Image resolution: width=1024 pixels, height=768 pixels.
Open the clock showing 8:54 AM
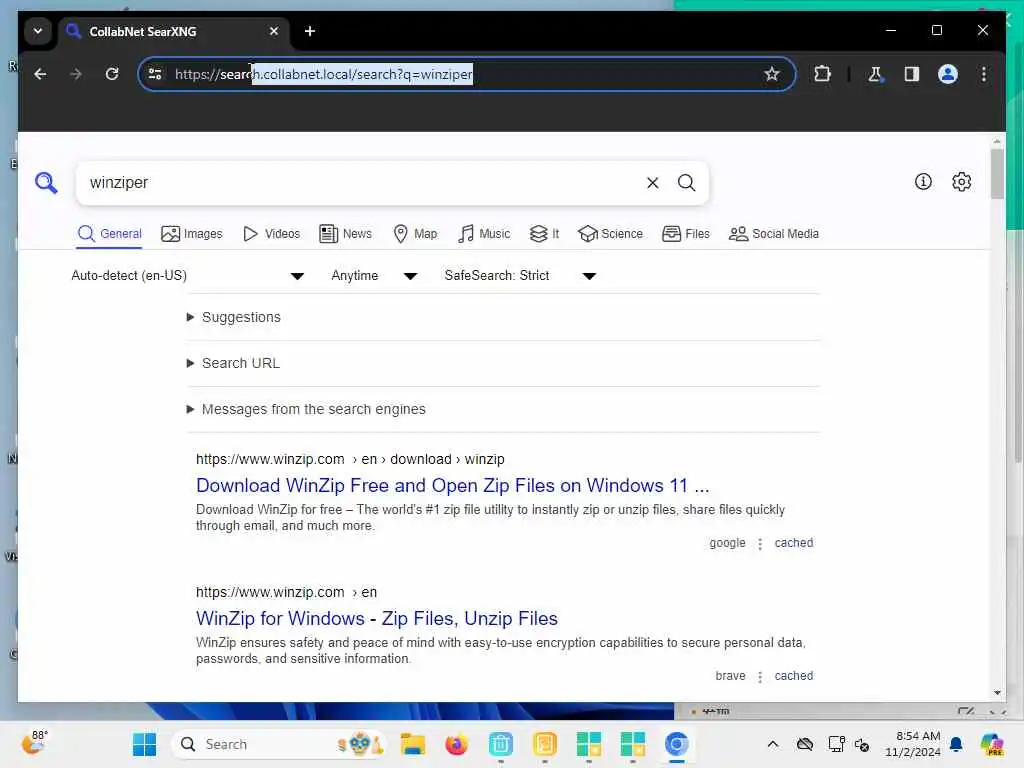(913, 744)
